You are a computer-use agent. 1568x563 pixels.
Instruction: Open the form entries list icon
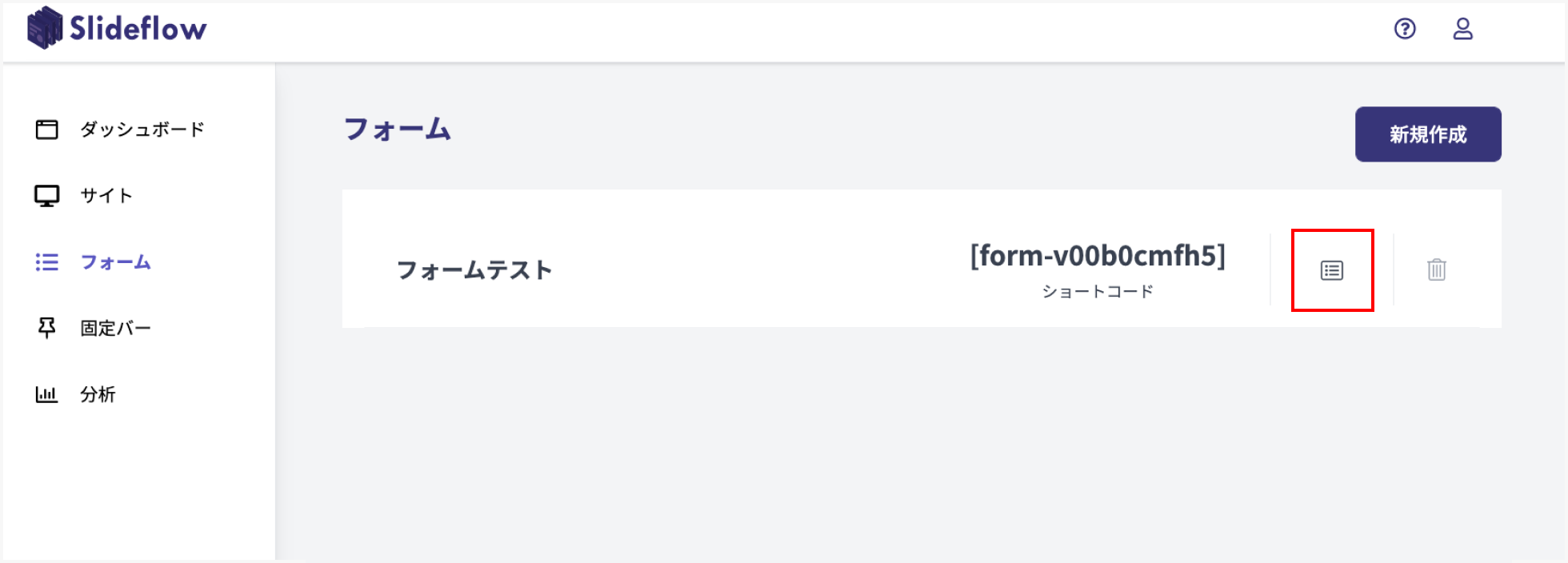(1332, 270)
